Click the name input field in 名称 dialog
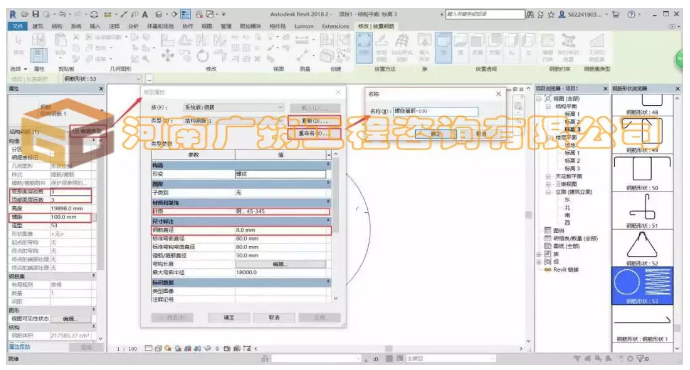 click(436, 111)
